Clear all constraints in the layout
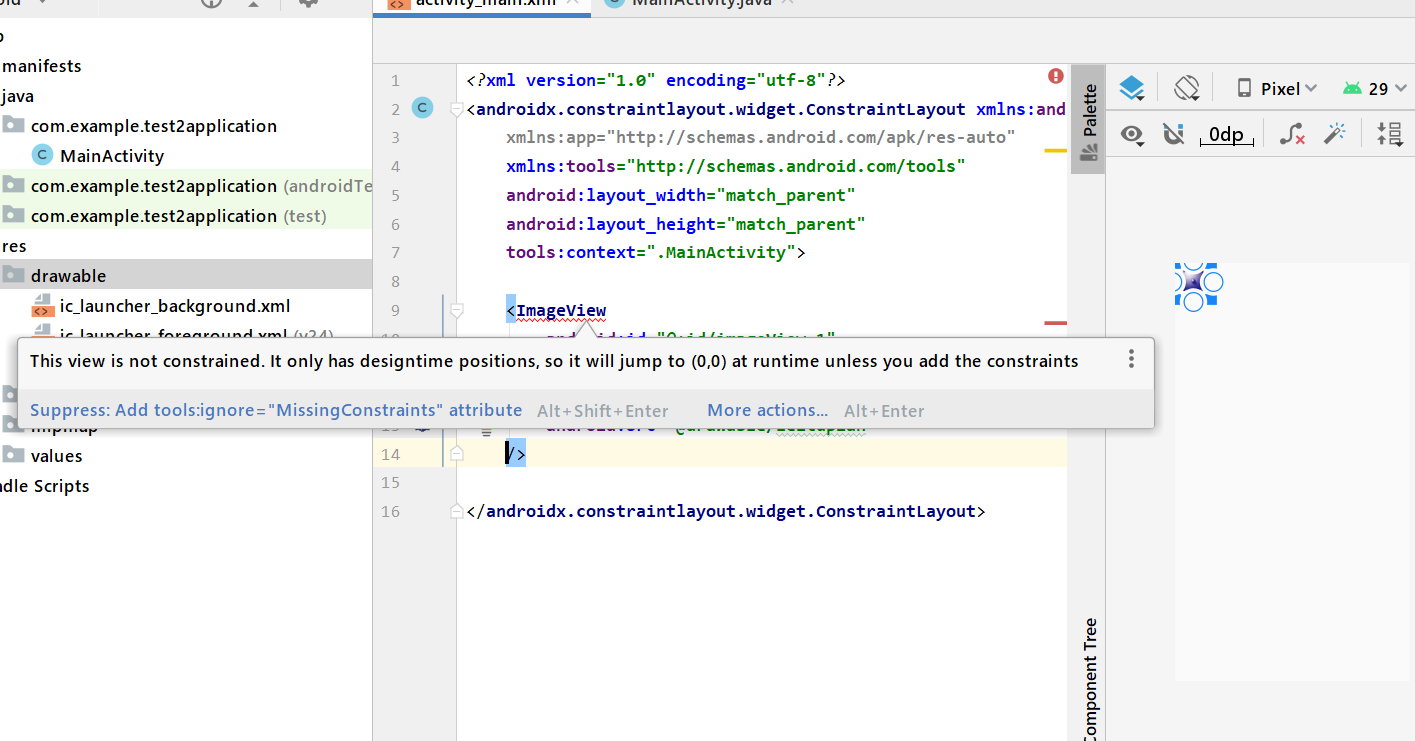Image resolution: width=1415 pixels, height=741 pixels. (1292, 134)
